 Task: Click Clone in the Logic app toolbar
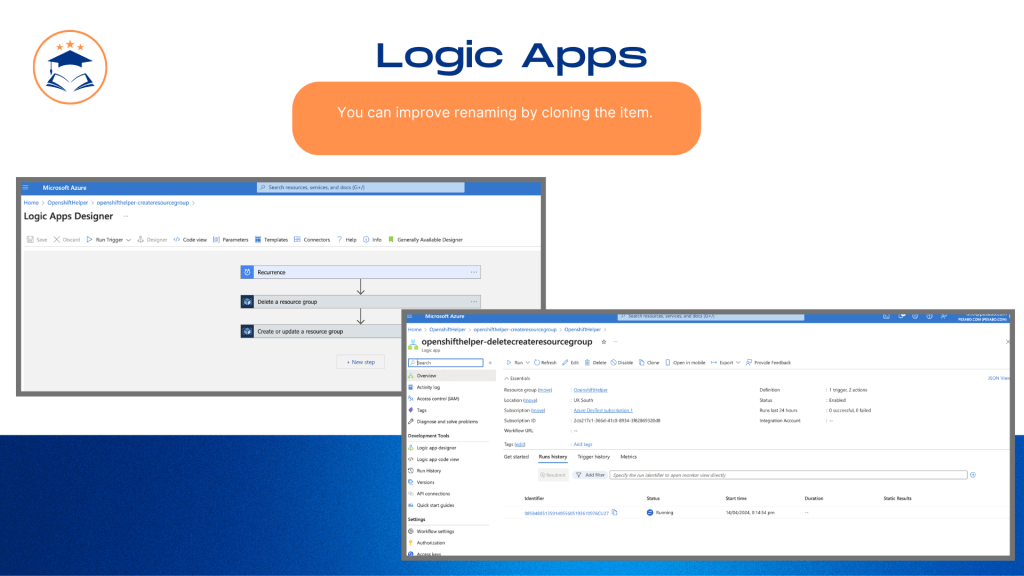649,362
